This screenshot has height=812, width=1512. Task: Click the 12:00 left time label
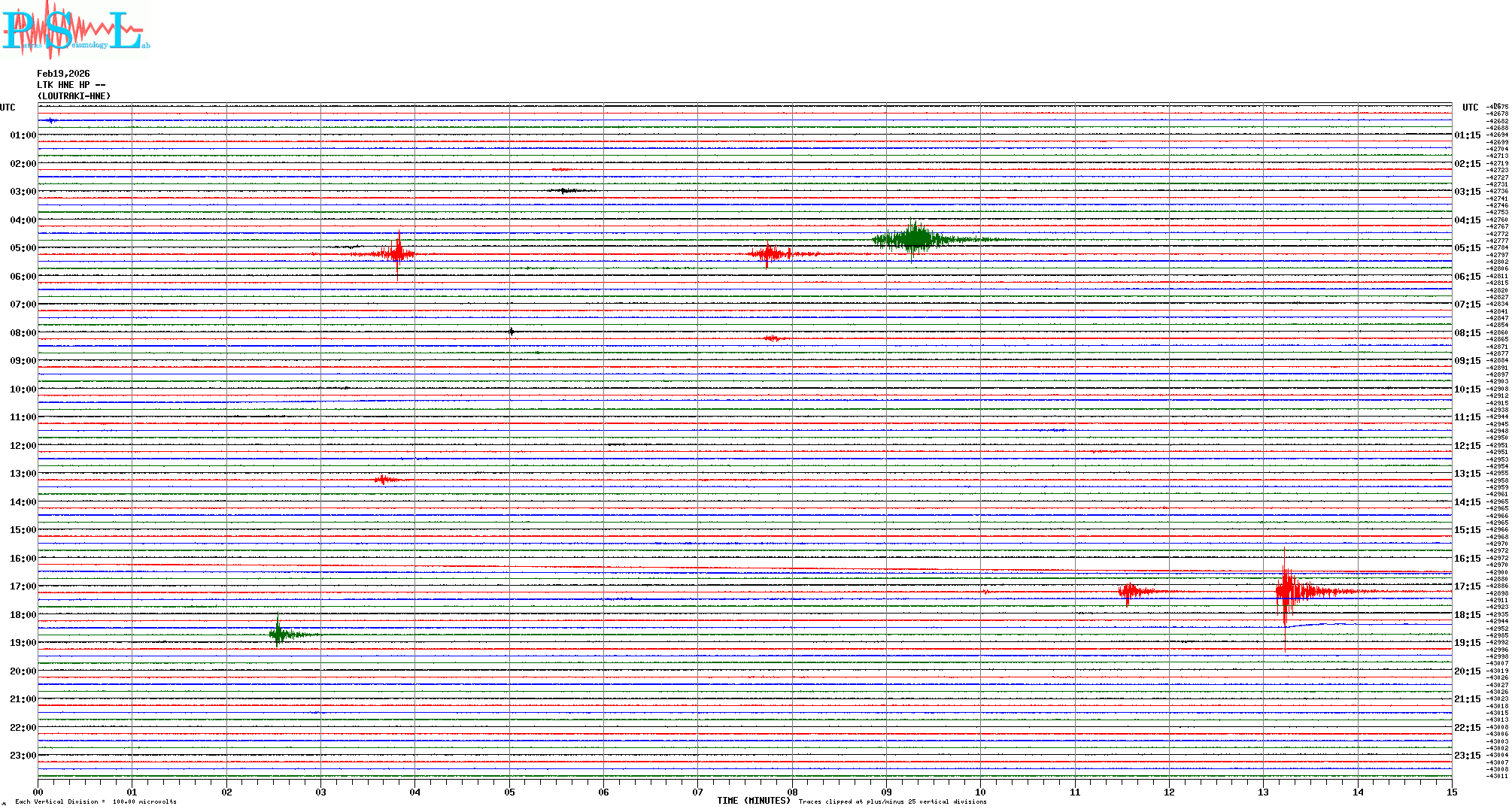point(23,446)
